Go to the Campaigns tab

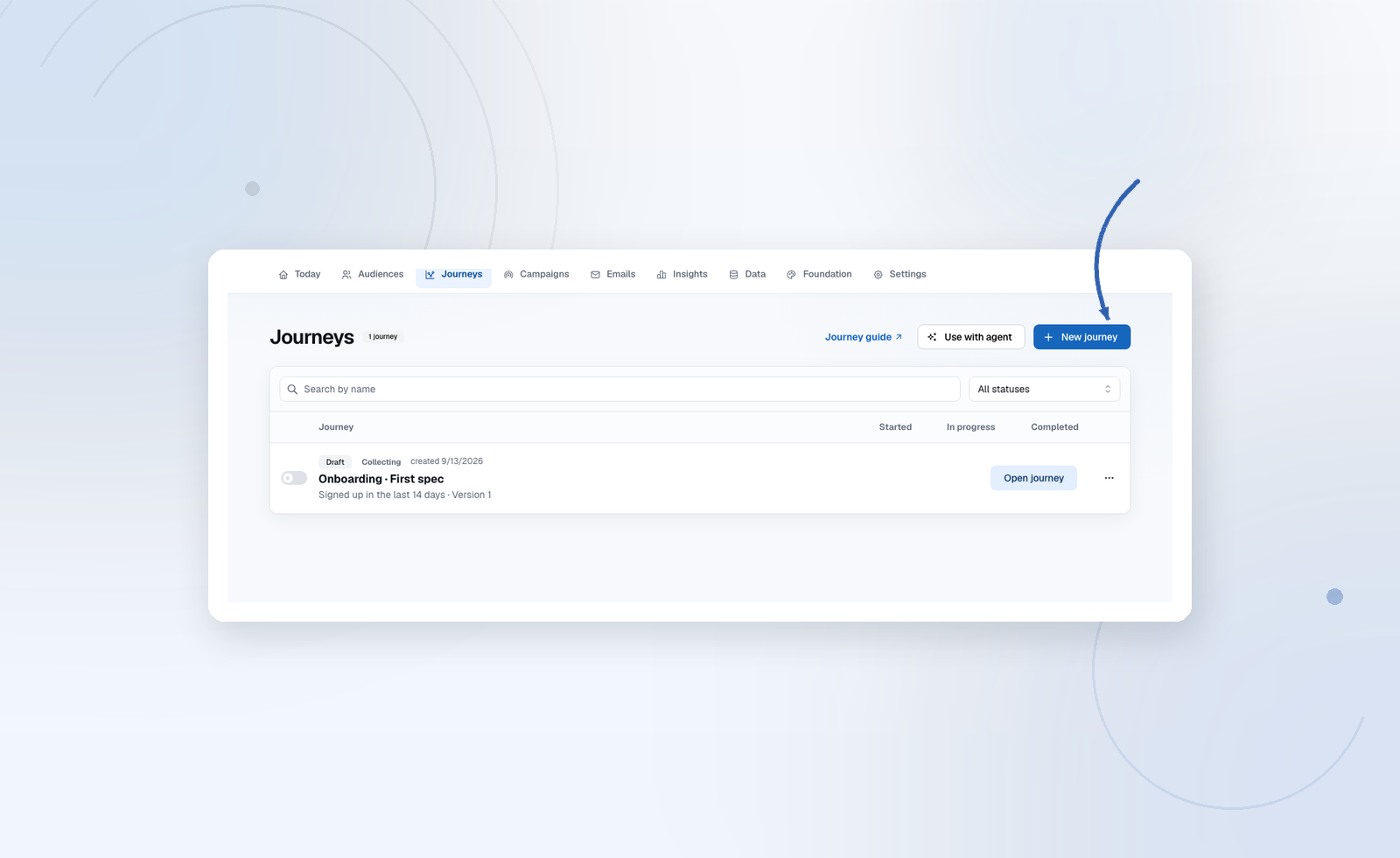click(536, 274)
